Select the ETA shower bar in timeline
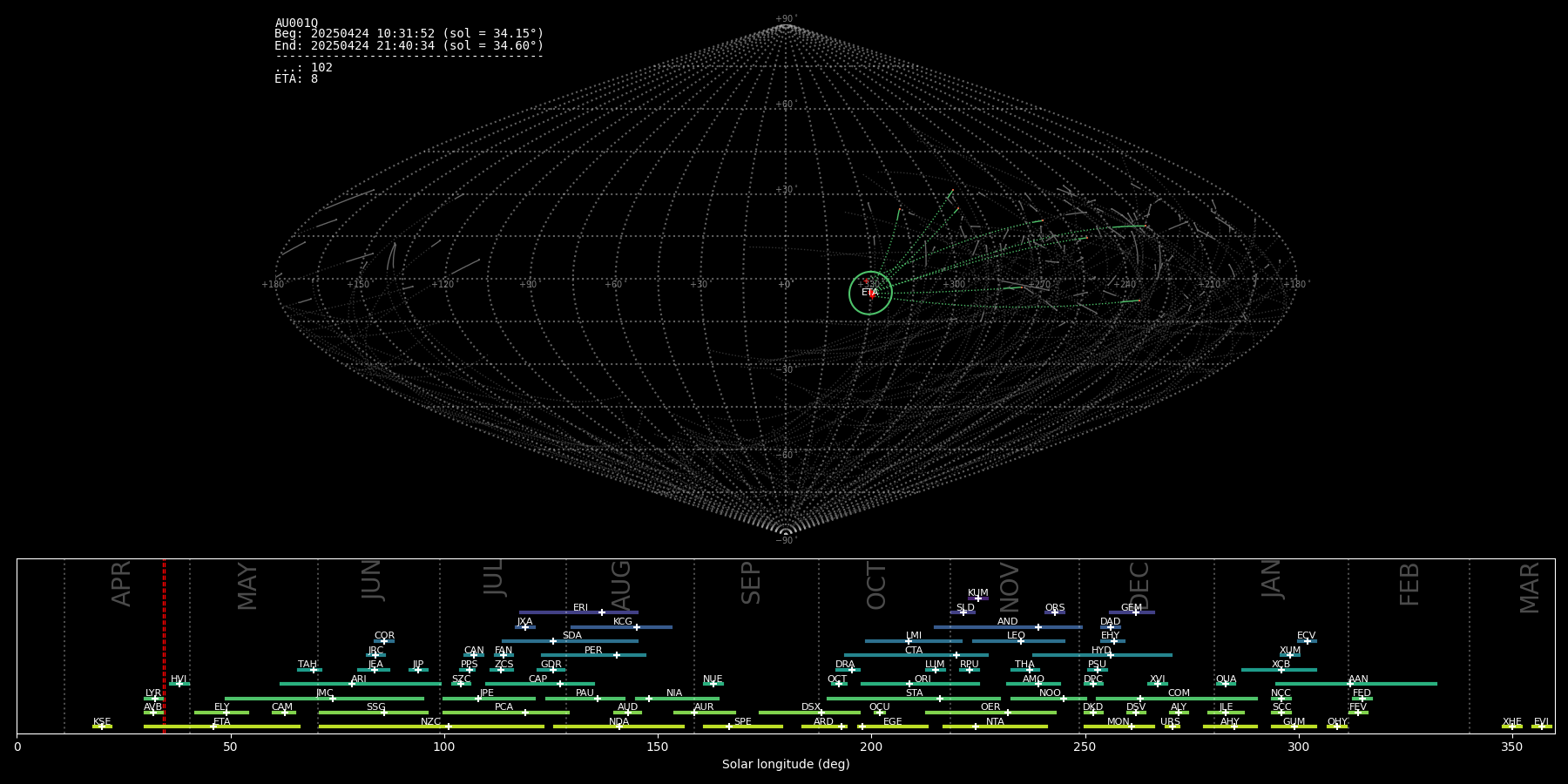The height and width of the screenshot is (784, 1568). pos(222,727)
